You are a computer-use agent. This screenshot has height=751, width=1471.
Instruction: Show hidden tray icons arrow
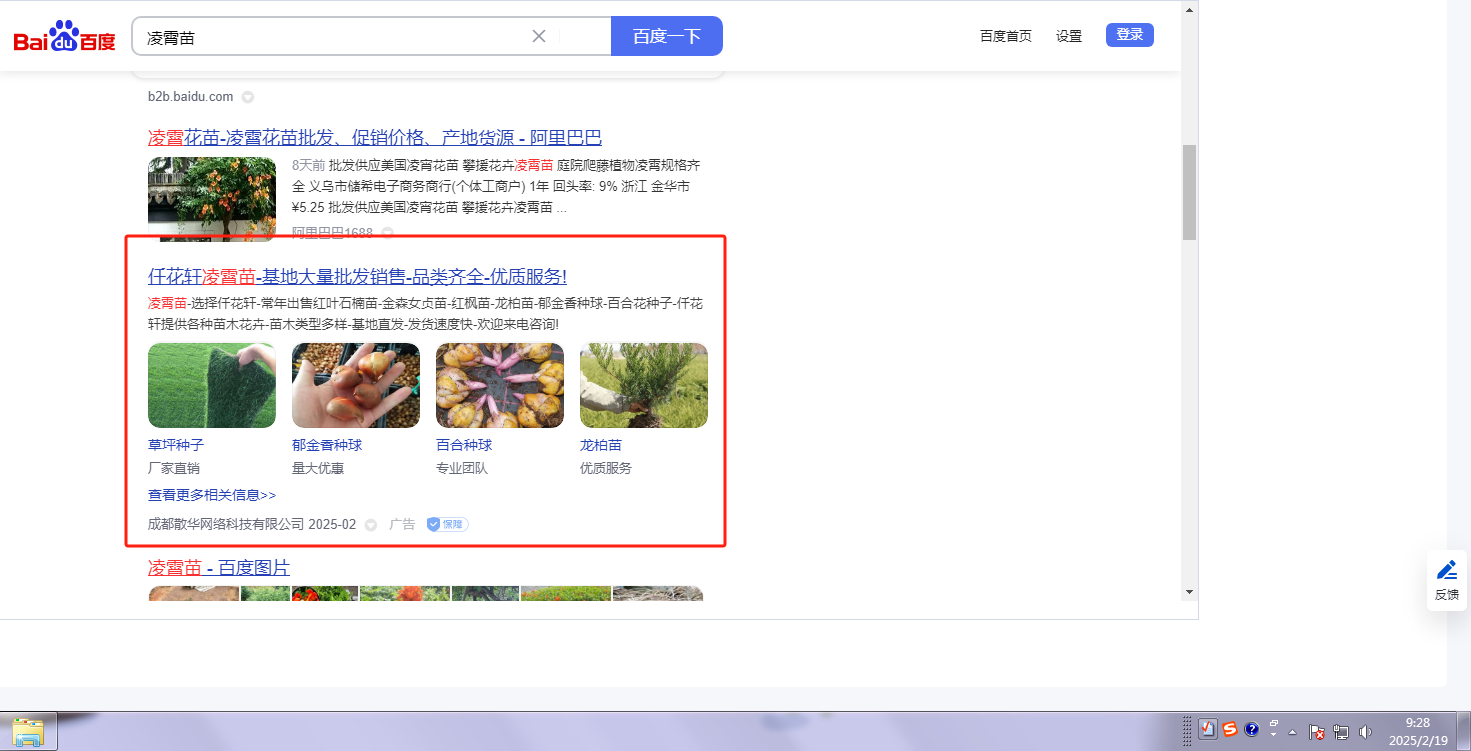point(1293,731)
